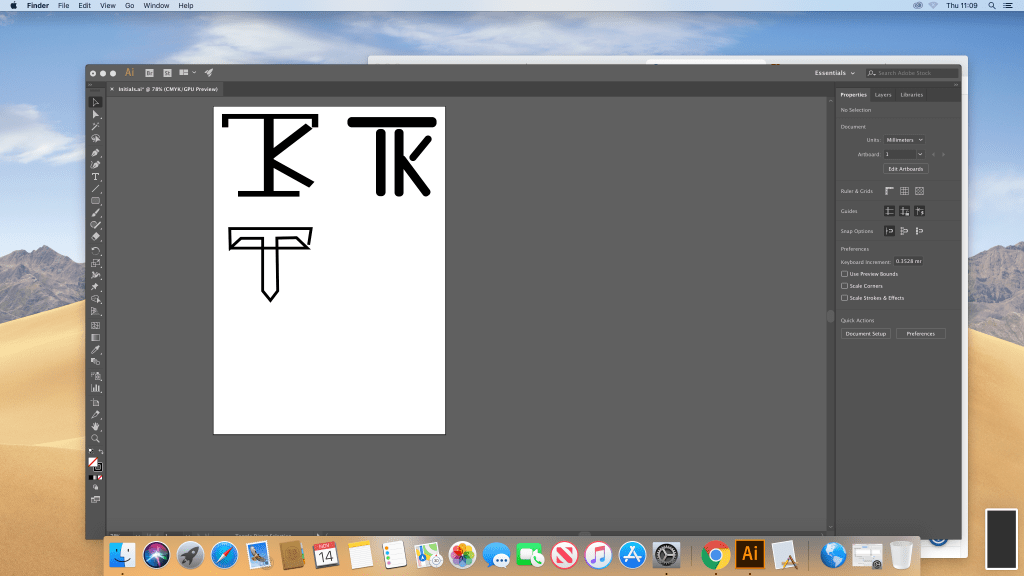Click the lock guides icon
This screenshot has width=1024, height=576.
pyautogui.click(x=904, y=211)
